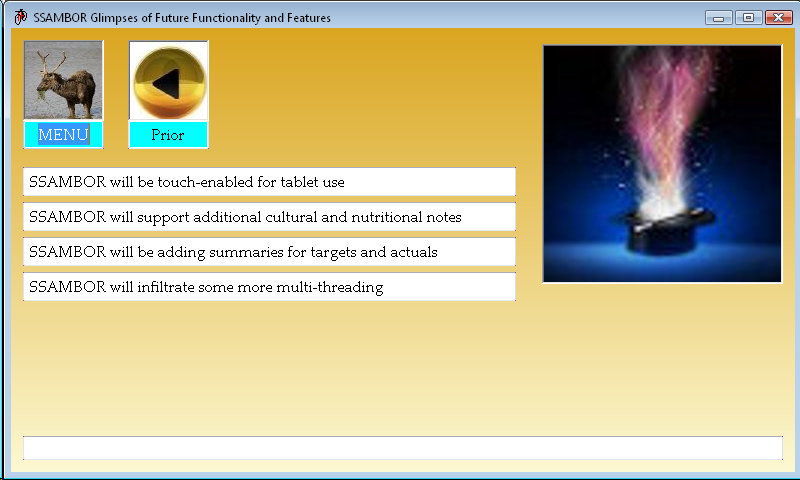Viewport: 800px width, 480px height.
Task: Maximize the SSAMBOR window
Action: pos(746,18)
